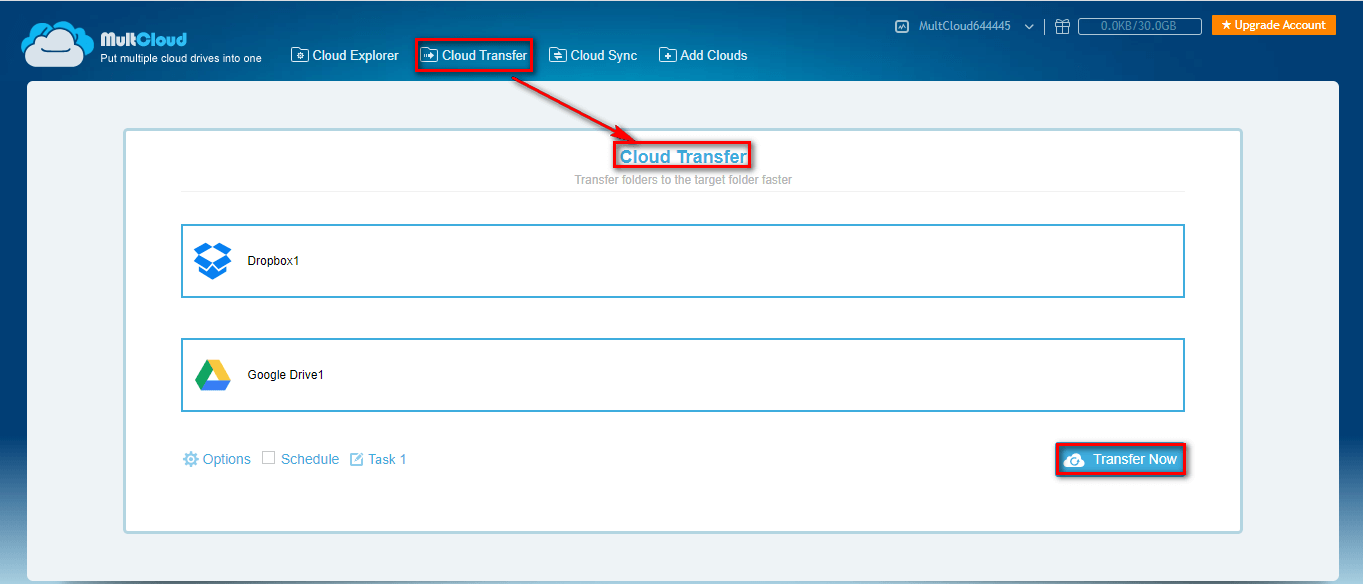1363x584 pixels.
Task: Click the Schedule label
Action: pyautogui.click(x=310, y=459)
